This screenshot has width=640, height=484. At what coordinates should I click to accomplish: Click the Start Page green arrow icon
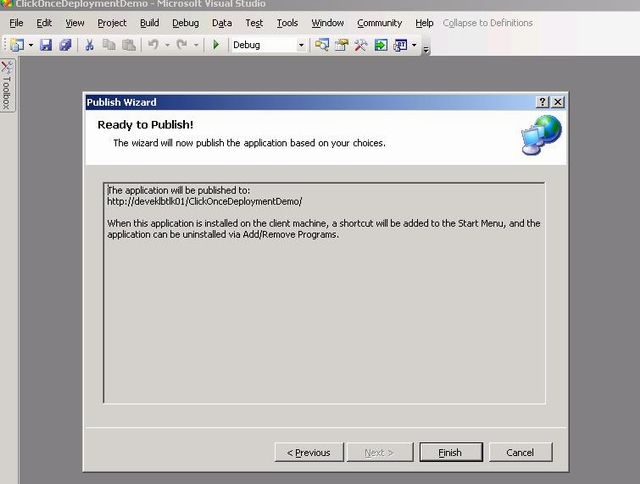tap(381, 45)
